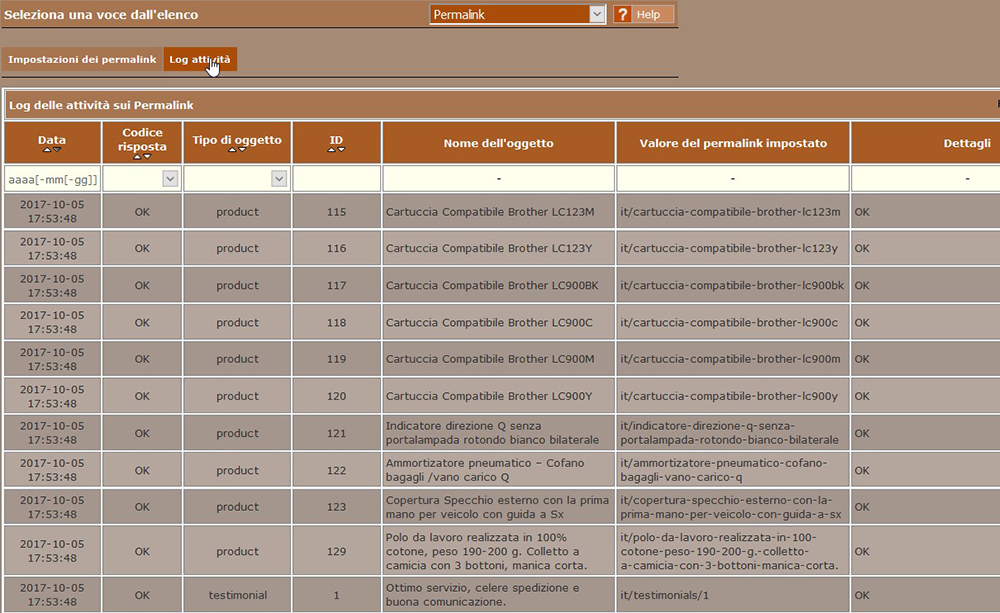This screenshot has width=1000, height=613.
Task: Click the Dettagli column header
Action: coord(925,143)
